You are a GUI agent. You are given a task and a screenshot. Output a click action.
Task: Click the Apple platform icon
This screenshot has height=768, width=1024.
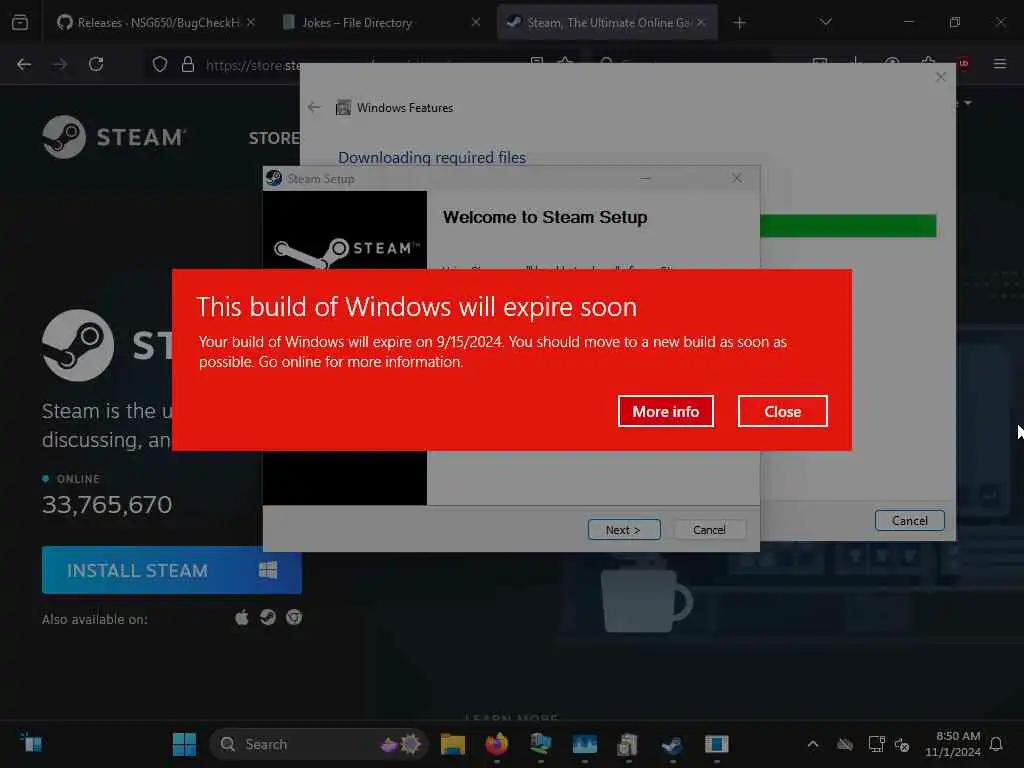pos(242,617)
